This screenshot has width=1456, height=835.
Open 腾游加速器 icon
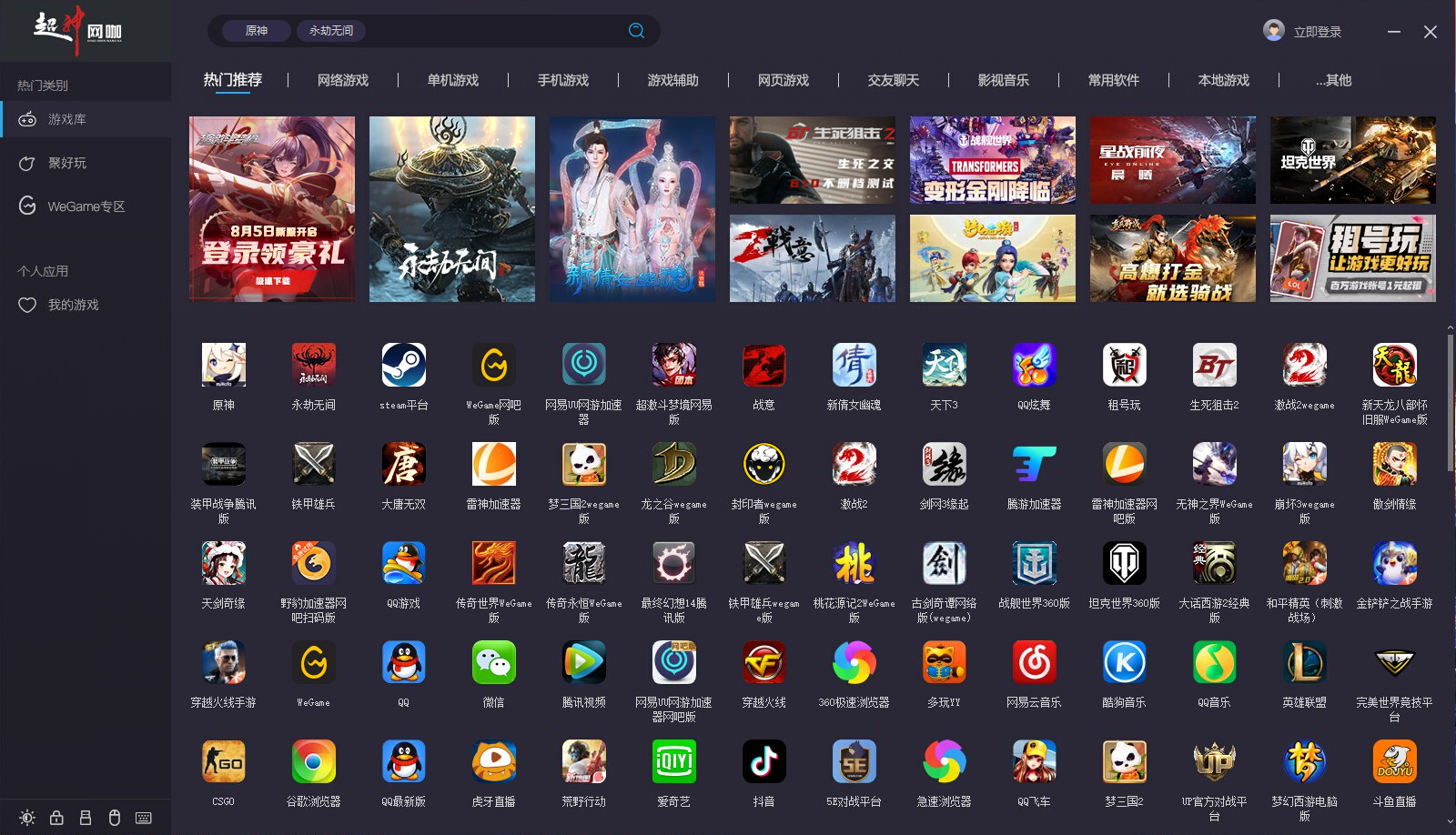[1035, 464]
